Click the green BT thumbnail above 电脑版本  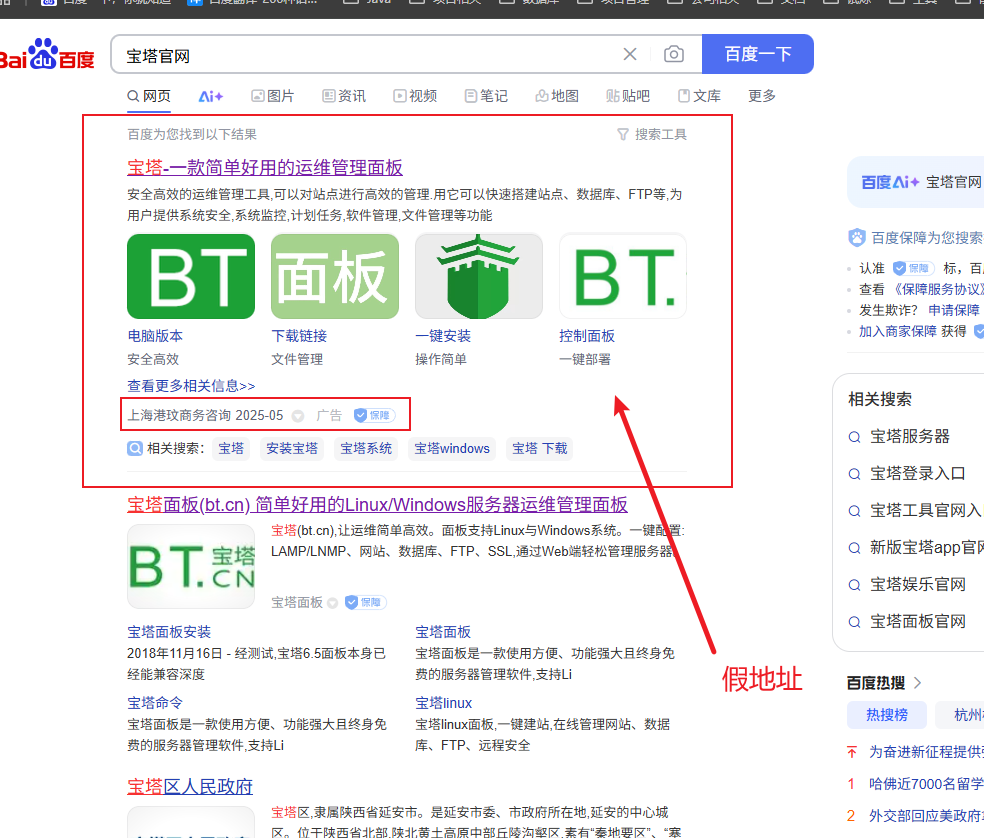click(x=191, y=276)
